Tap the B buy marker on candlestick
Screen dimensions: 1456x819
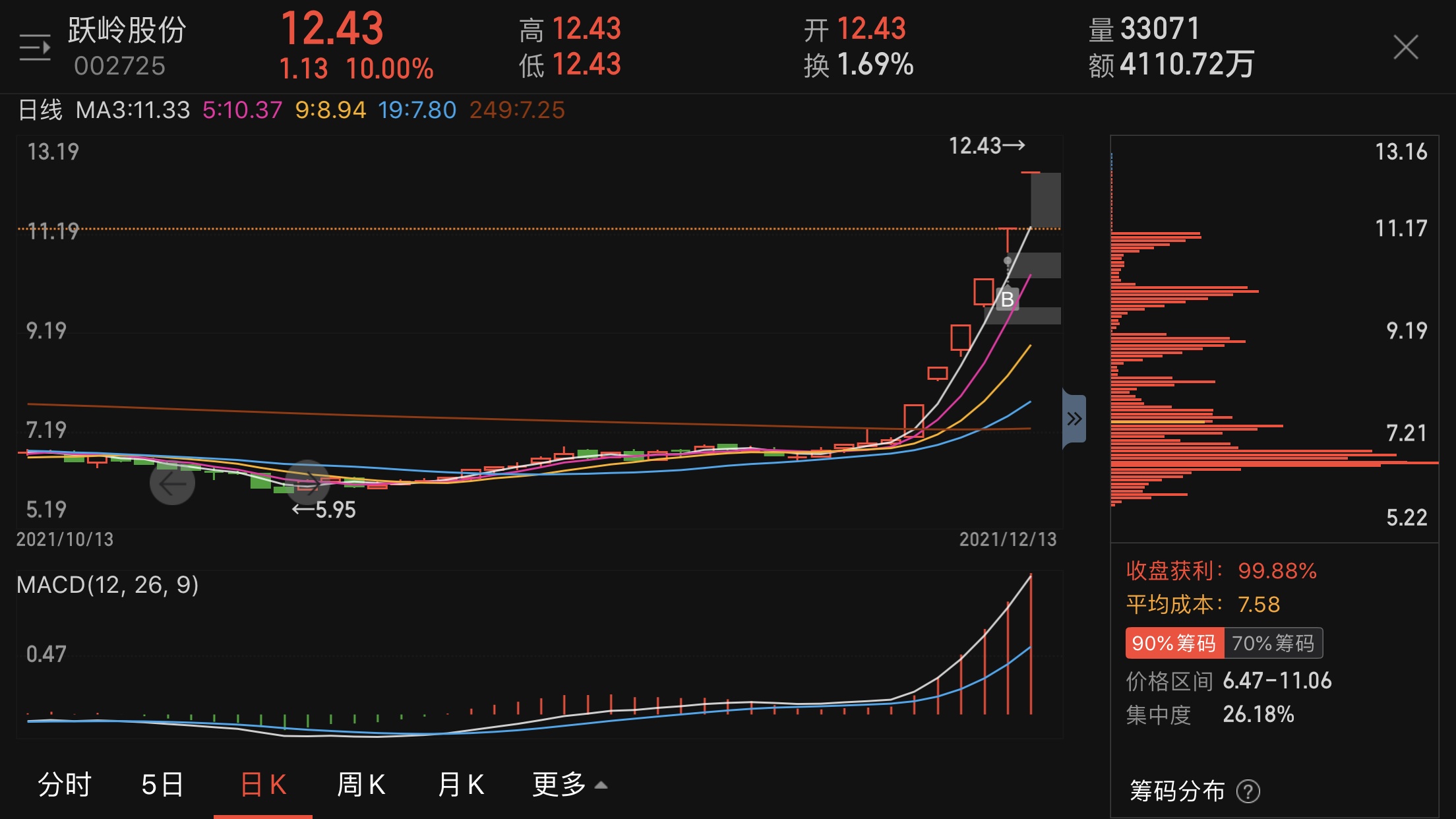tap(1007, 299)
